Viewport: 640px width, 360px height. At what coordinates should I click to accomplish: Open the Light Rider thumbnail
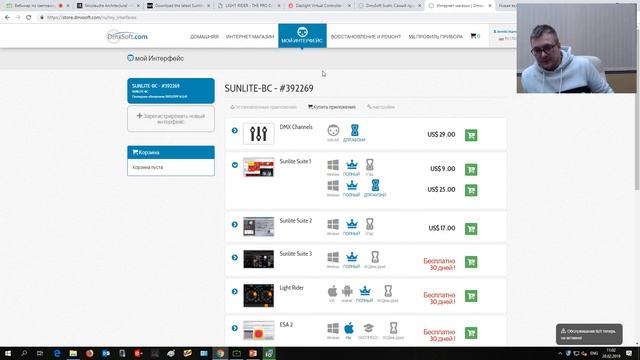tap(258, 296)
